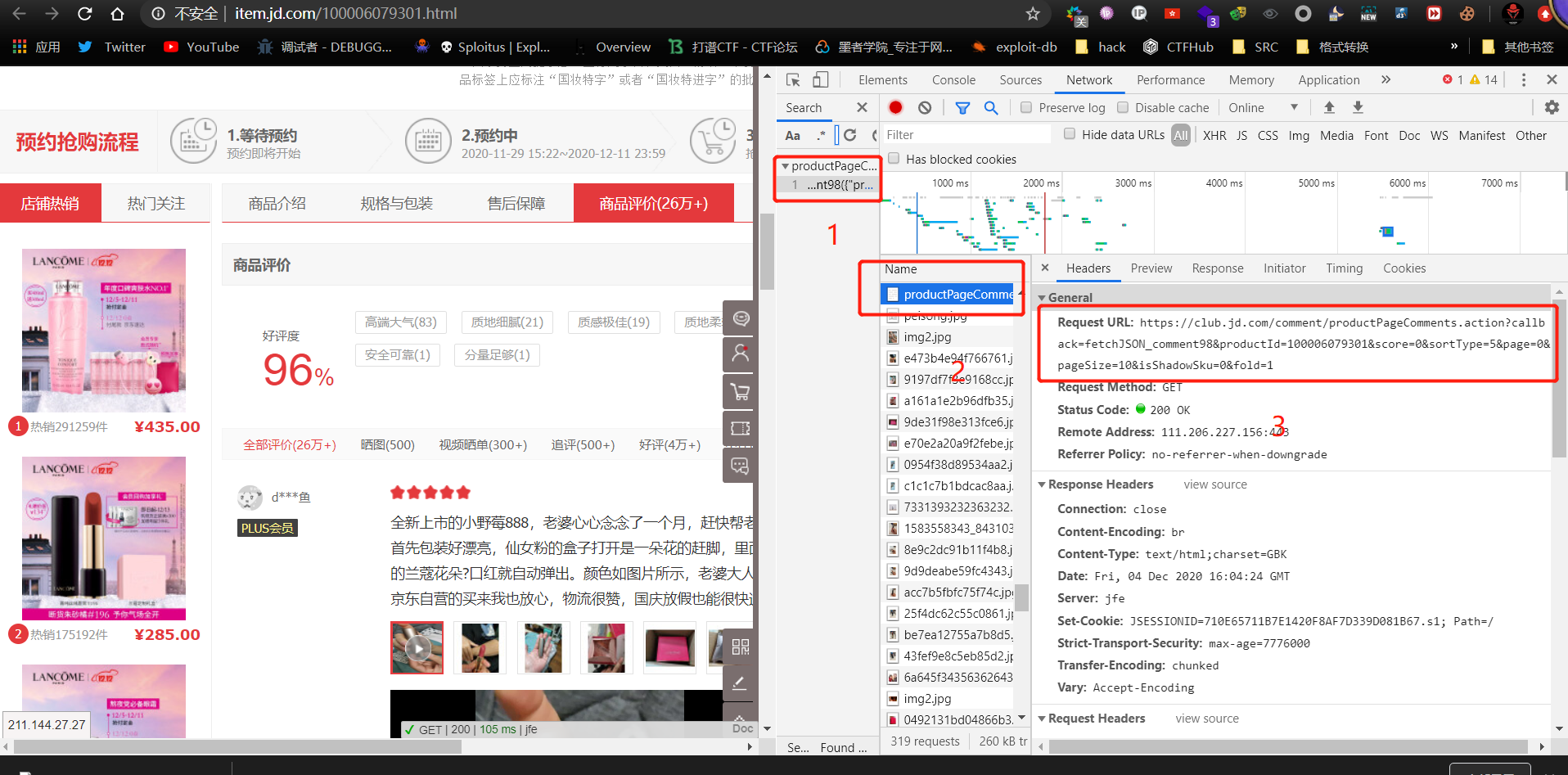
Task: Play the first review video thumbnail
Action: coord(417,647)
